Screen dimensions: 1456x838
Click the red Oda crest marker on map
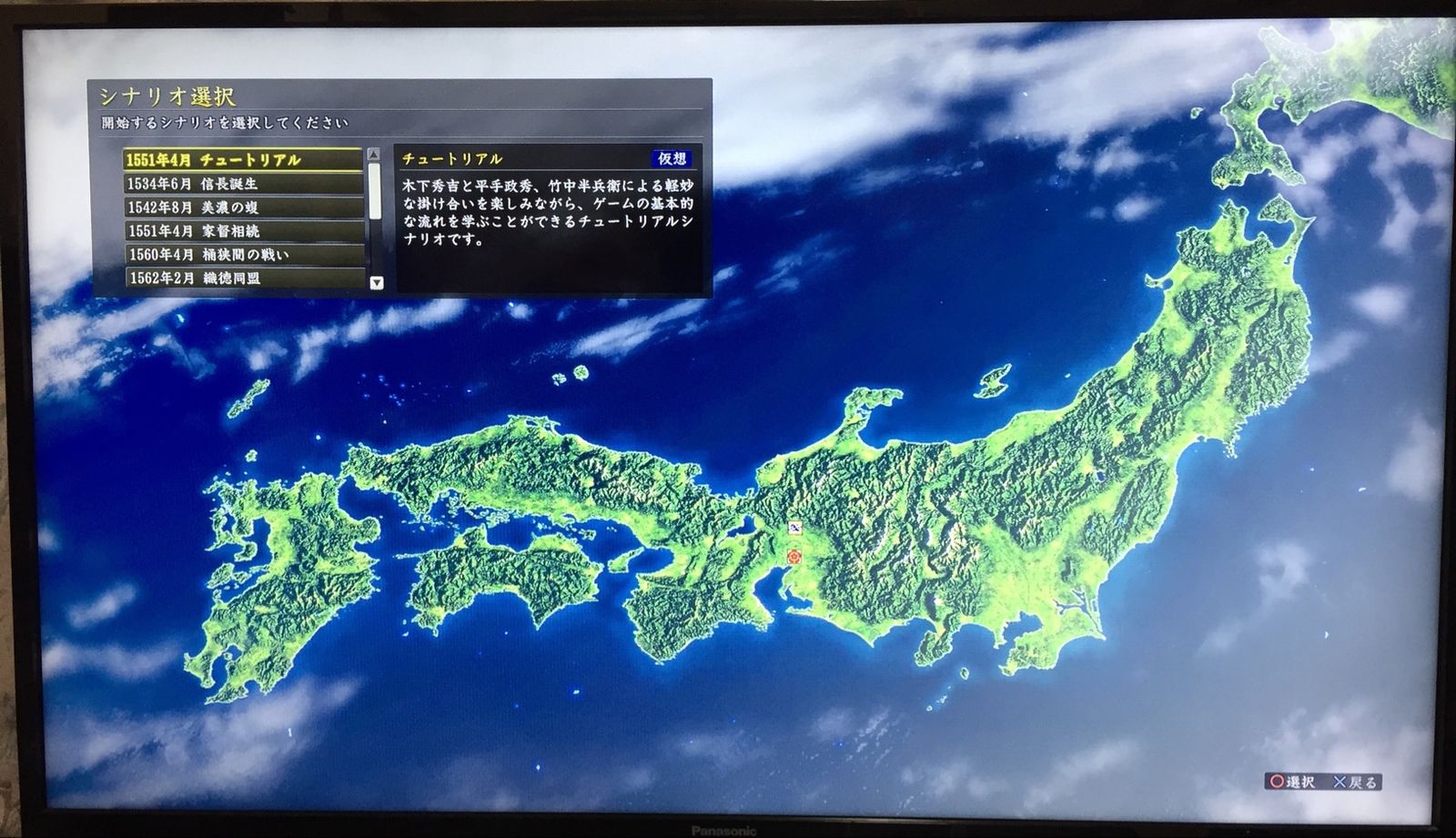click(794, 556)
